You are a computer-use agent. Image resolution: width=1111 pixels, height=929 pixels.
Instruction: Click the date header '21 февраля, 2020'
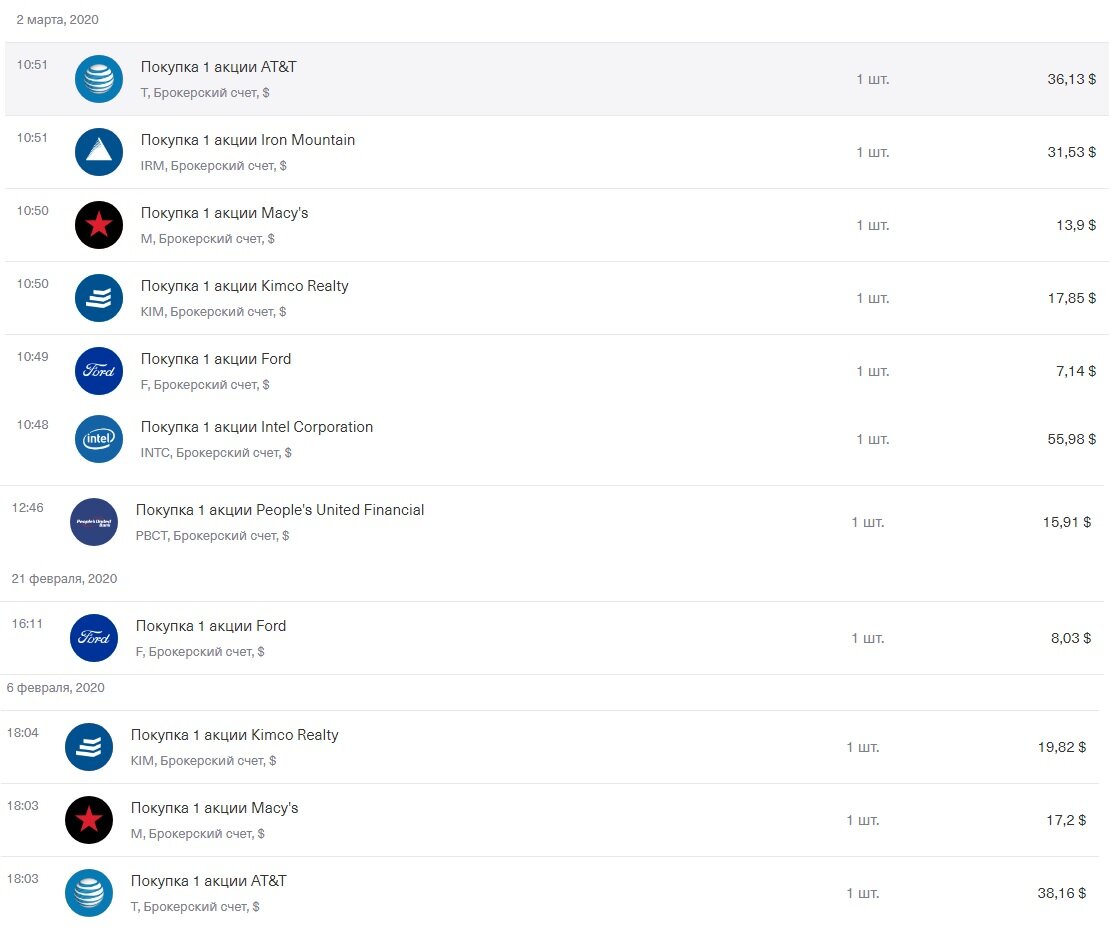[64, 579]
